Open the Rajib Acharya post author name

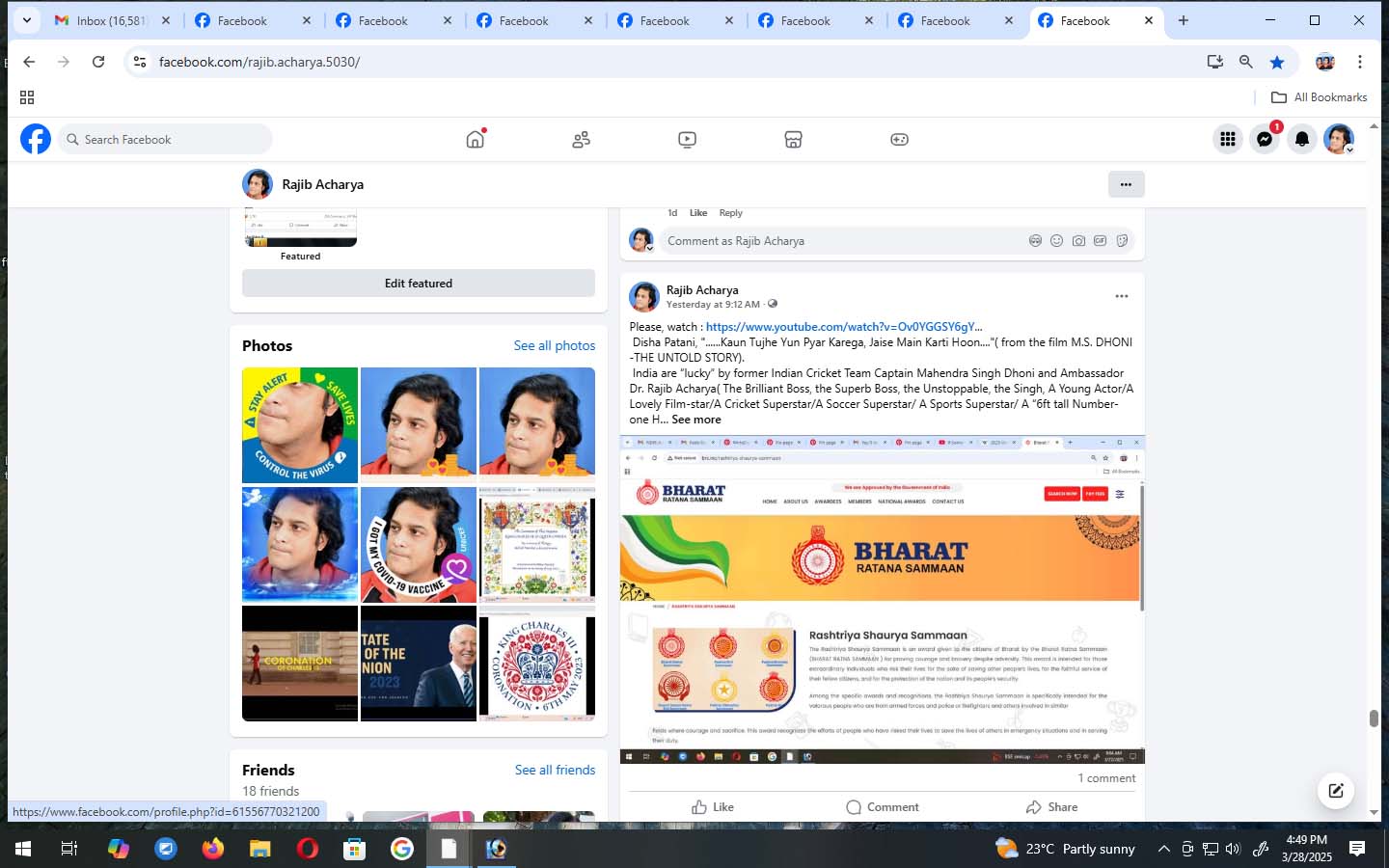(x=702, y=290)
